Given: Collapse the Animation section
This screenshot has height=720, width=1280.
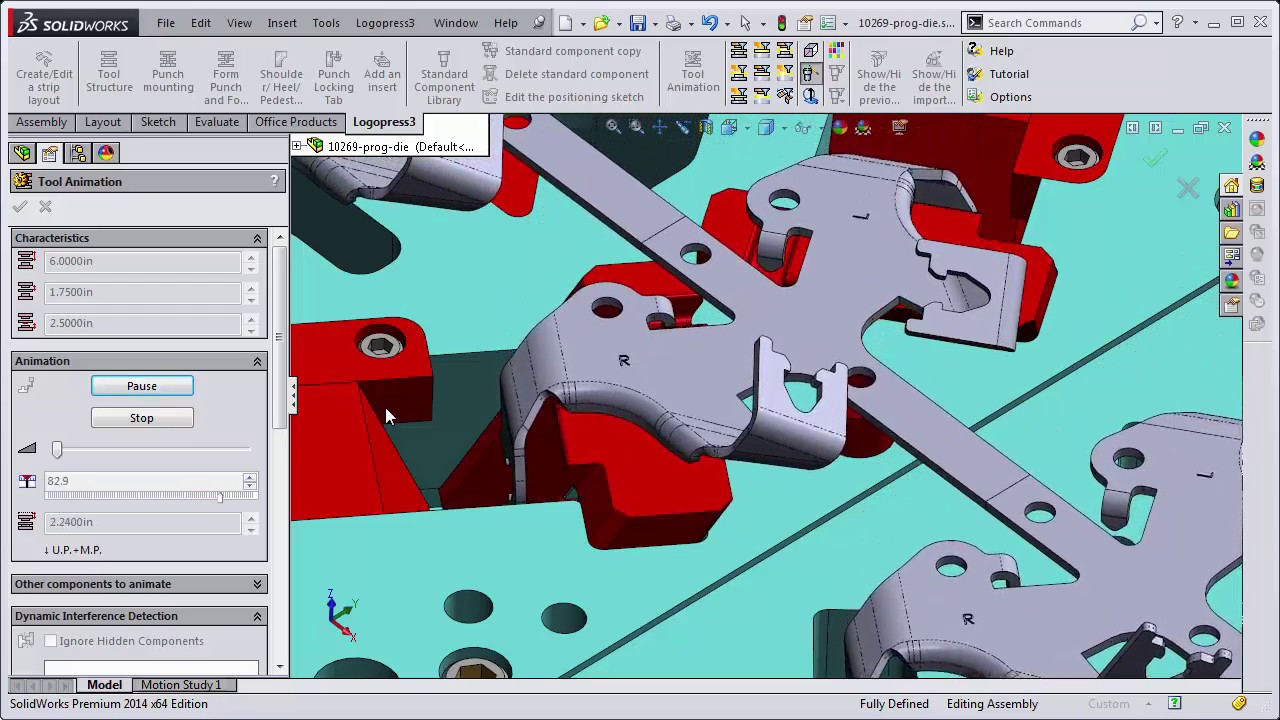Looking at the screenshot, I should click(257, 361).
